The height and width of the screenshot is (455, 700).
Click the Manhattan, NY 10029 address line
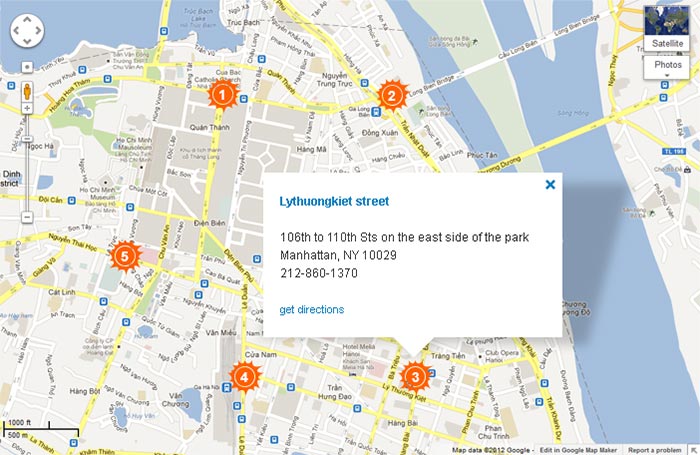tap(338, 255)
